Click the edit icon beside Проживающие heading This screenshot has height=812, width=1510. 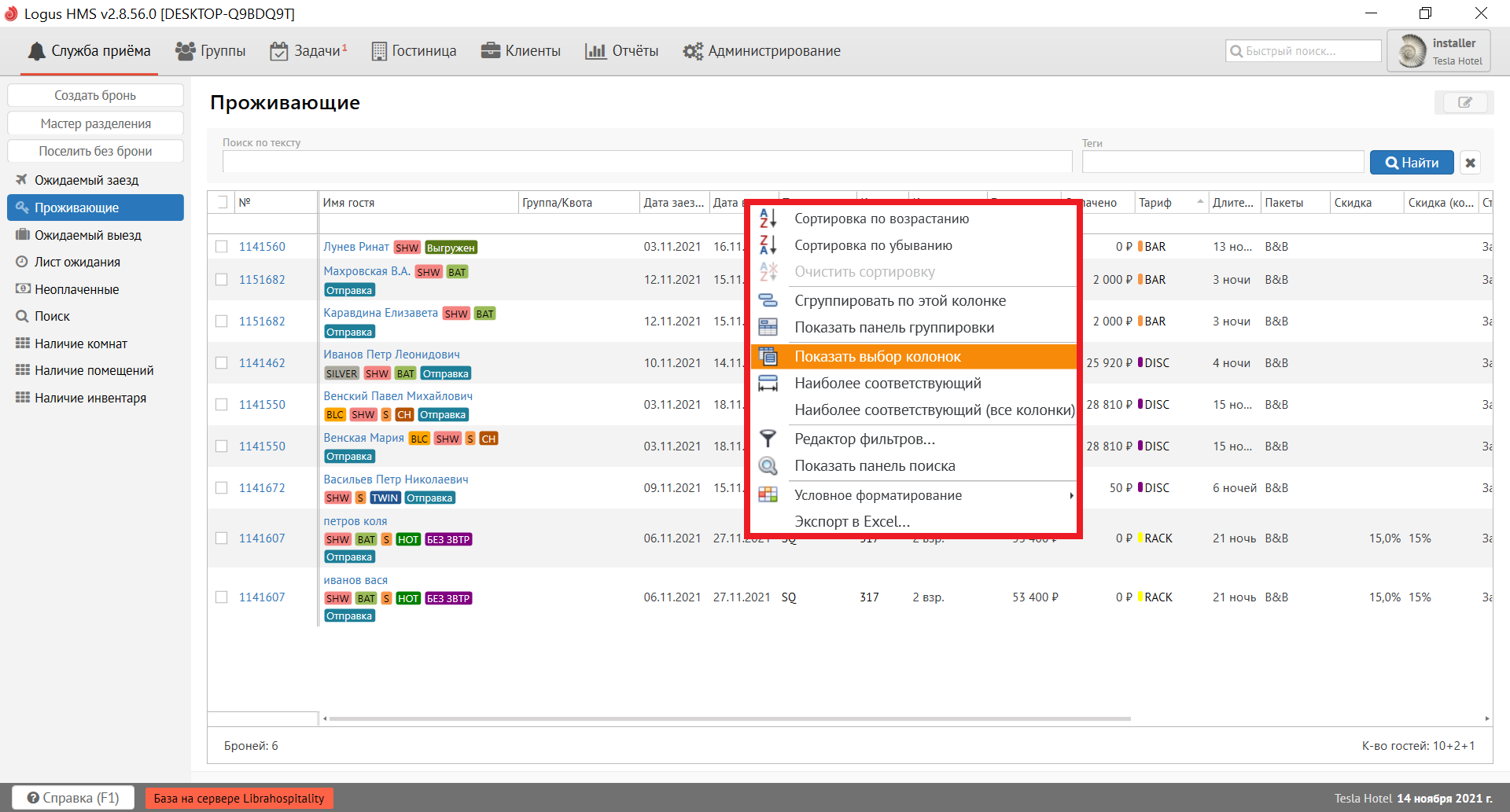1464,102
